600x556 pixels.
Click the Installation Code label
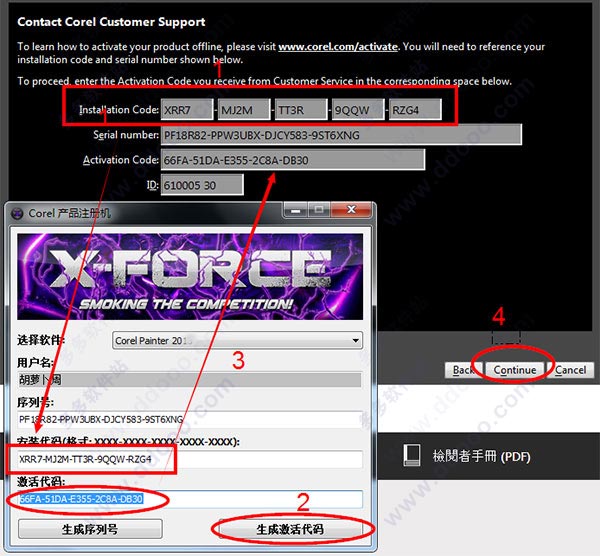(x=119, y=110)
